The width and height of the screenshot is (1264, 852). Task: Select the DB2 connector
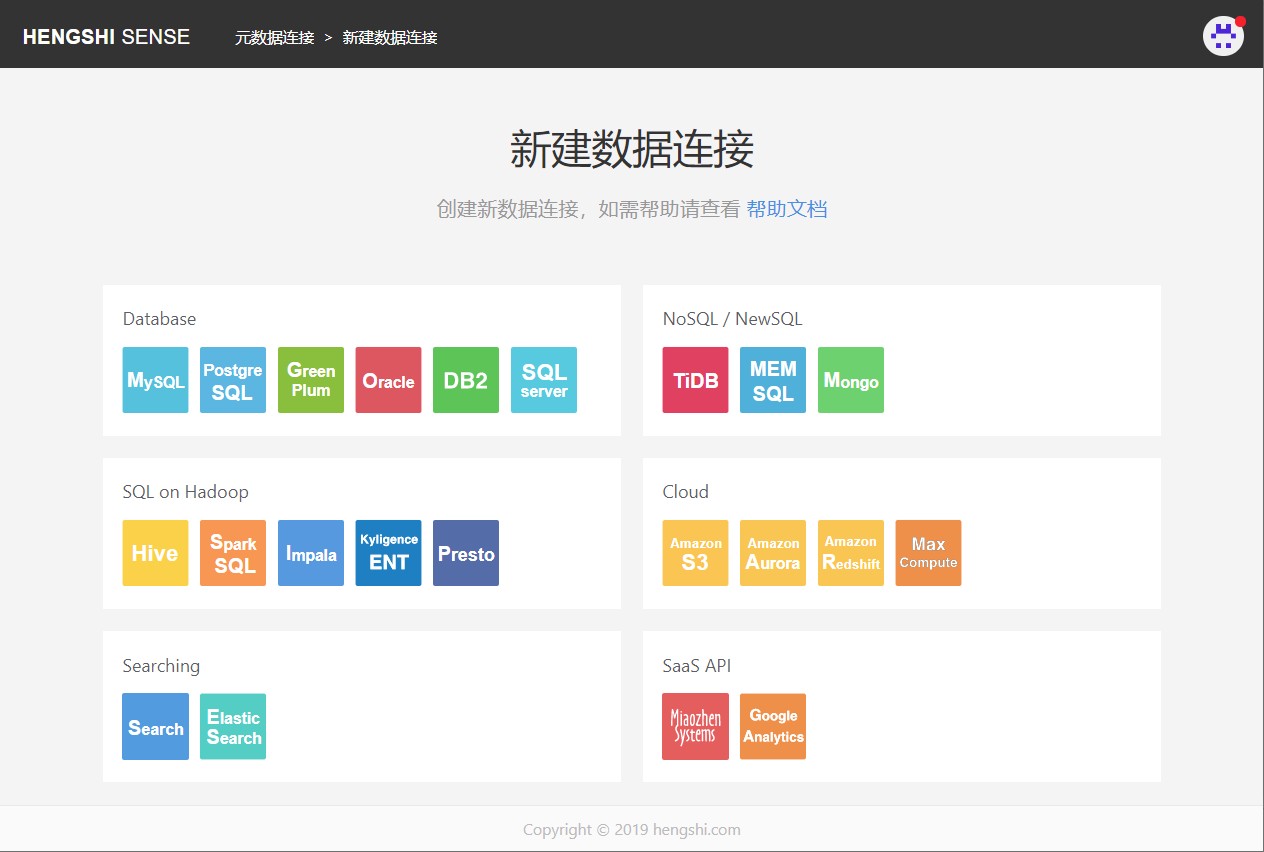466,380
